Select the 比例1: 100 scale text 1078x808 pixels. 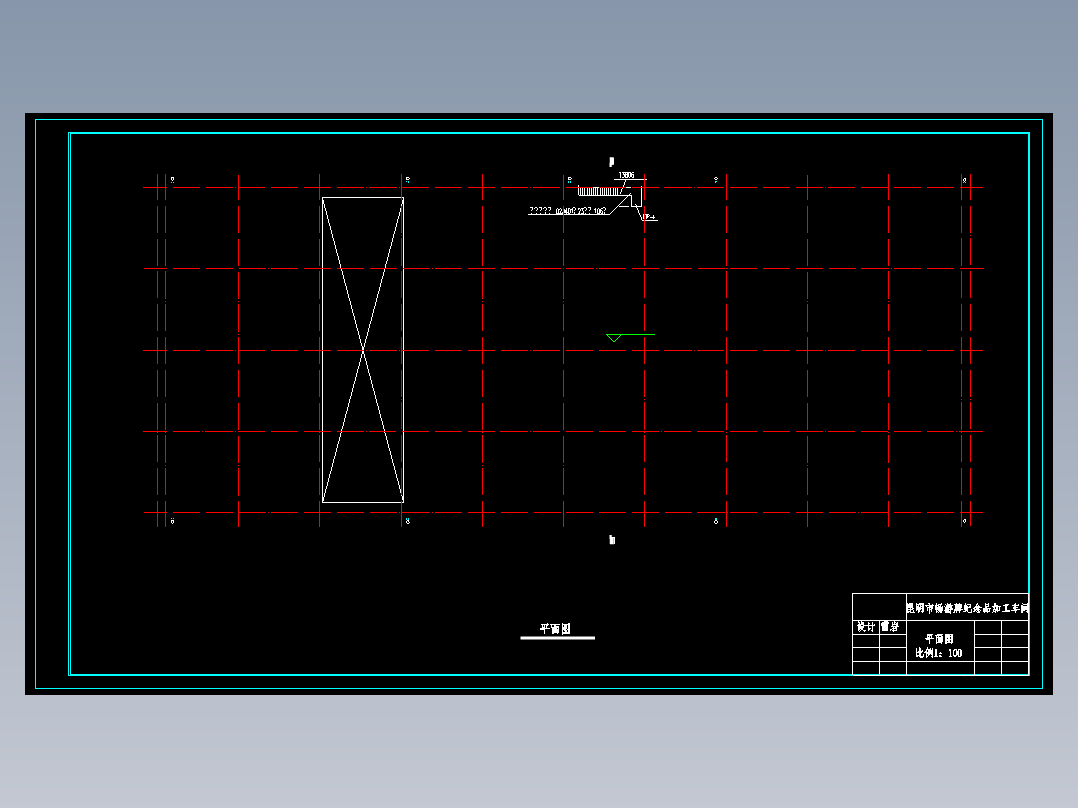pyautogui.click(x=938, y=653)
